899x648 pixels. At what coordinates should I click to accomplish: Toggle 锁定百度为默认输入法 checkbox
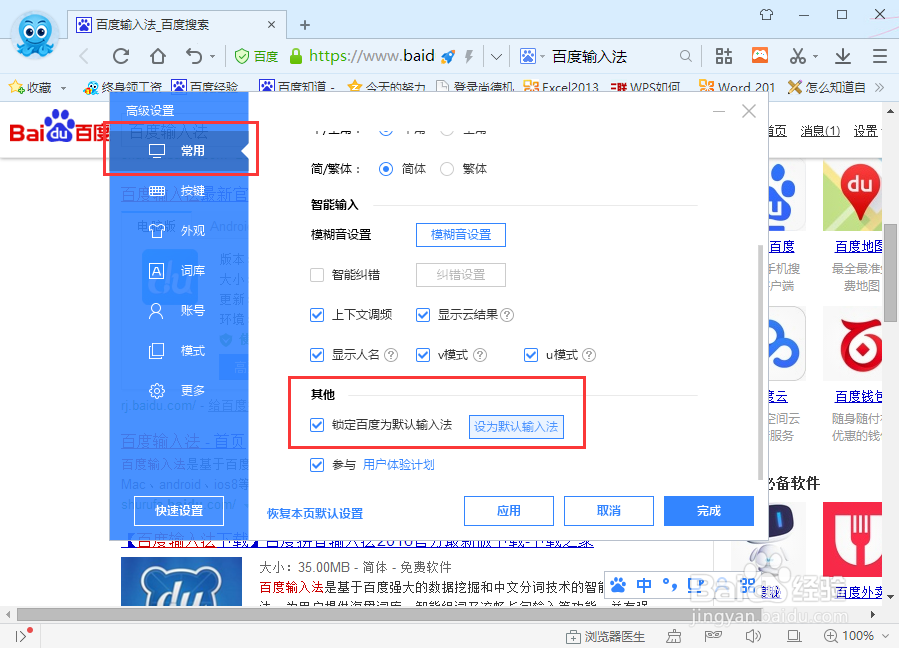coord(317,425)
